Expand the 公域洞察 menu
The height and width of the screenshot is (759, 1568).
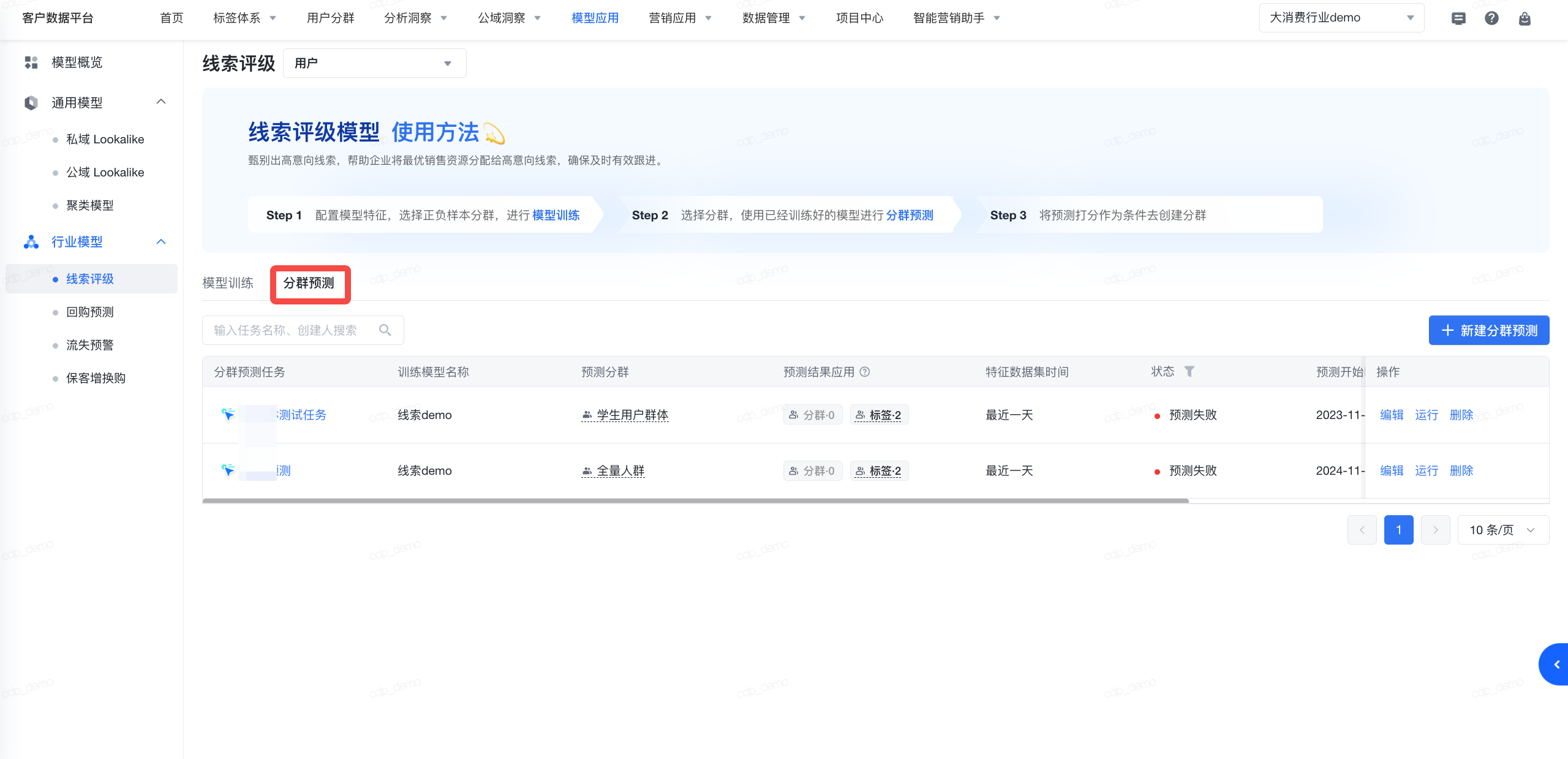pos(509,18)
